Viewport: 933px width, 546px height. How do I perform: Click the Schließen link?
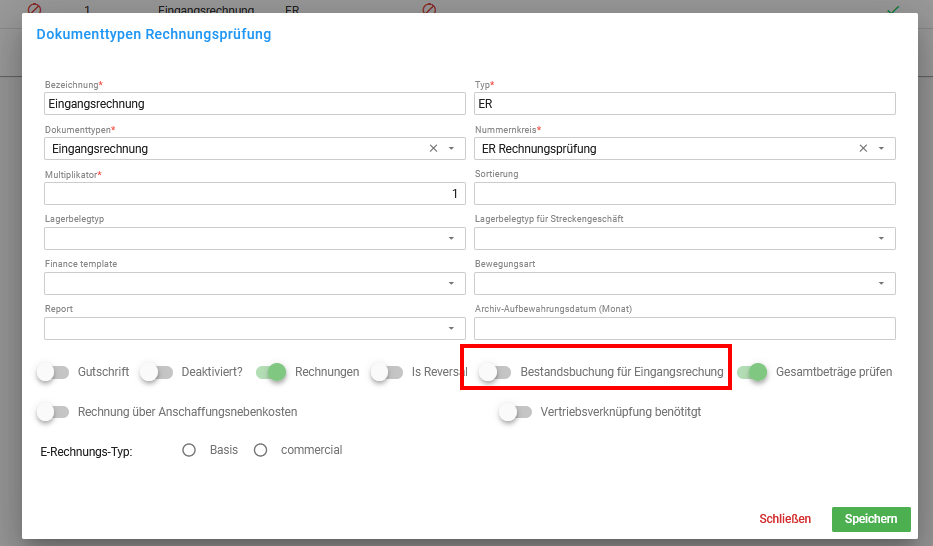coord(785,519)
